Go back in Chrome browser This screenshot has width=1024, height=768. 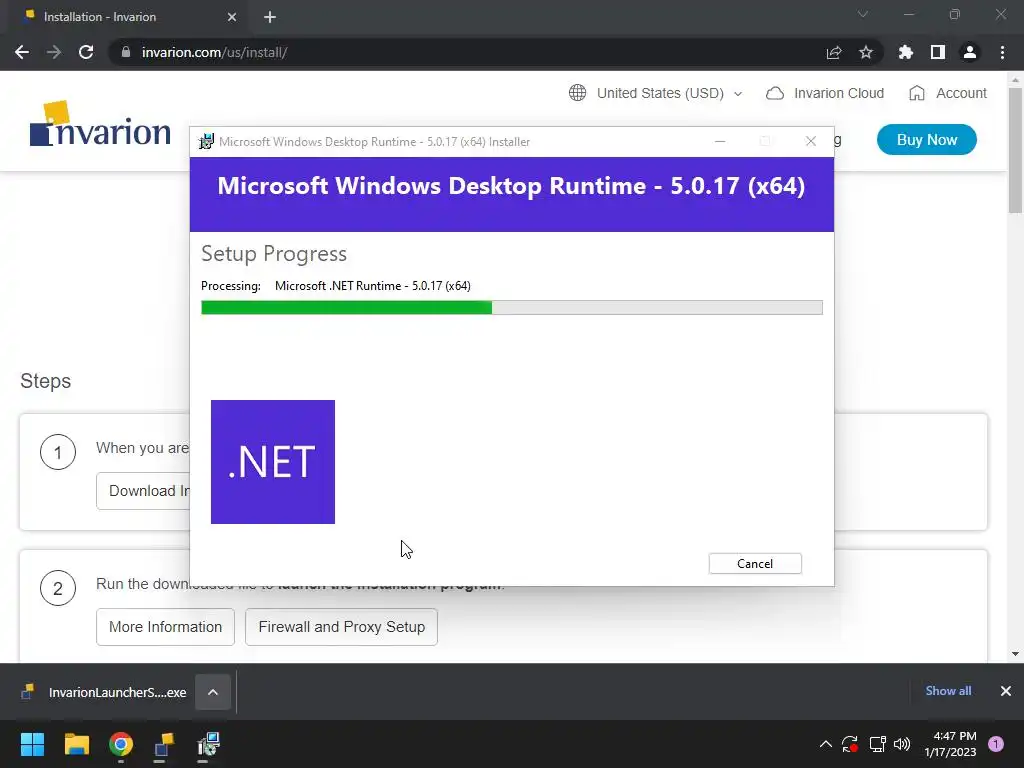pyautogui.click(x=22, y=52)
